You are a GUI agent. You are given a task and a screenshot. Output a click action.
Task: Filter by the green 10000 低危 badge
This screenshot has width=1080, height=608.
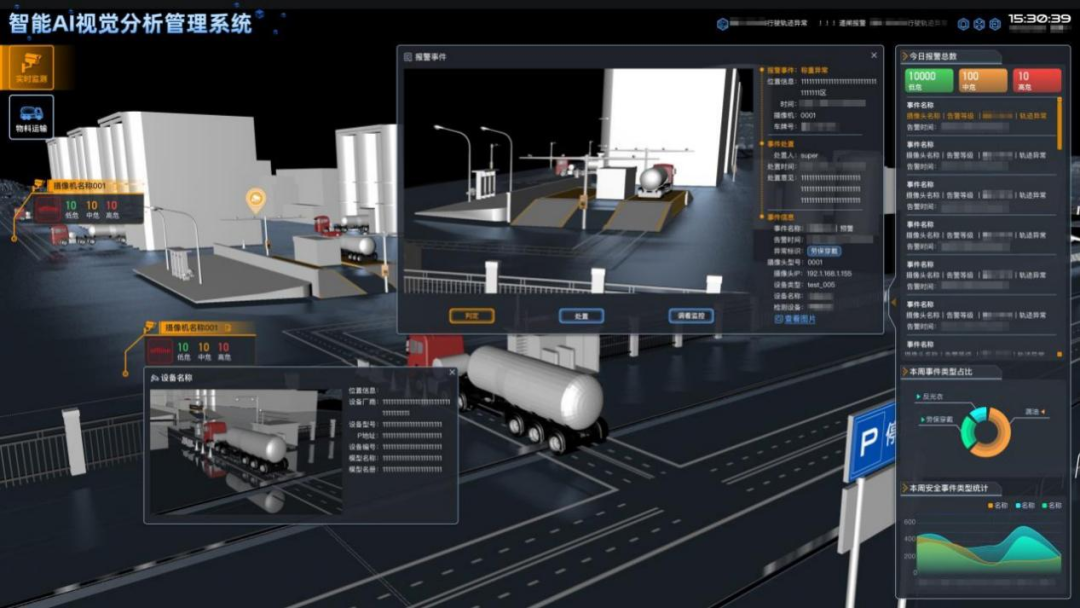click(929, 81)
